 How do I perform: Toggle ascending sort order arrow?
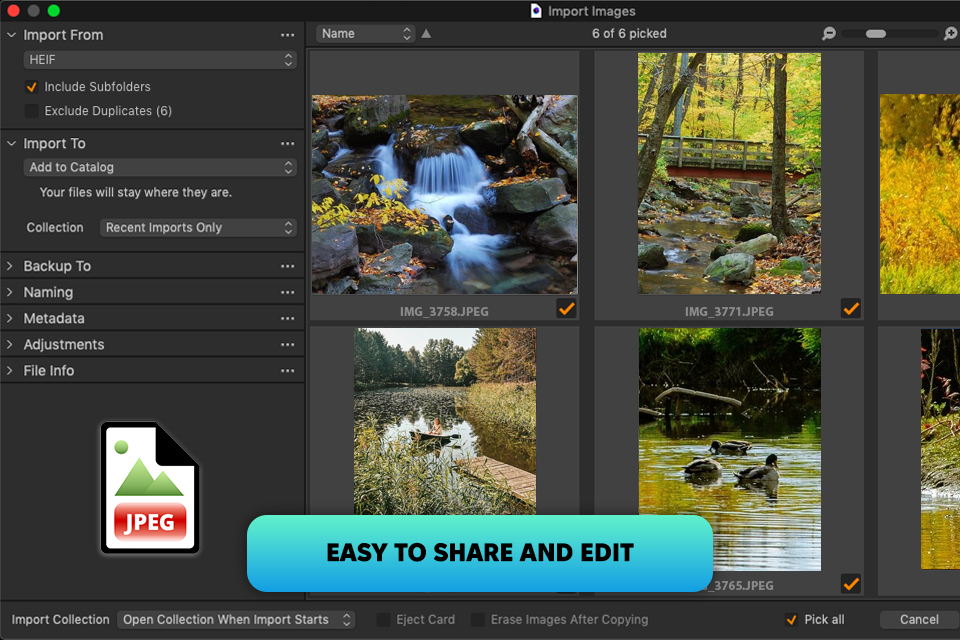(426, 34)
